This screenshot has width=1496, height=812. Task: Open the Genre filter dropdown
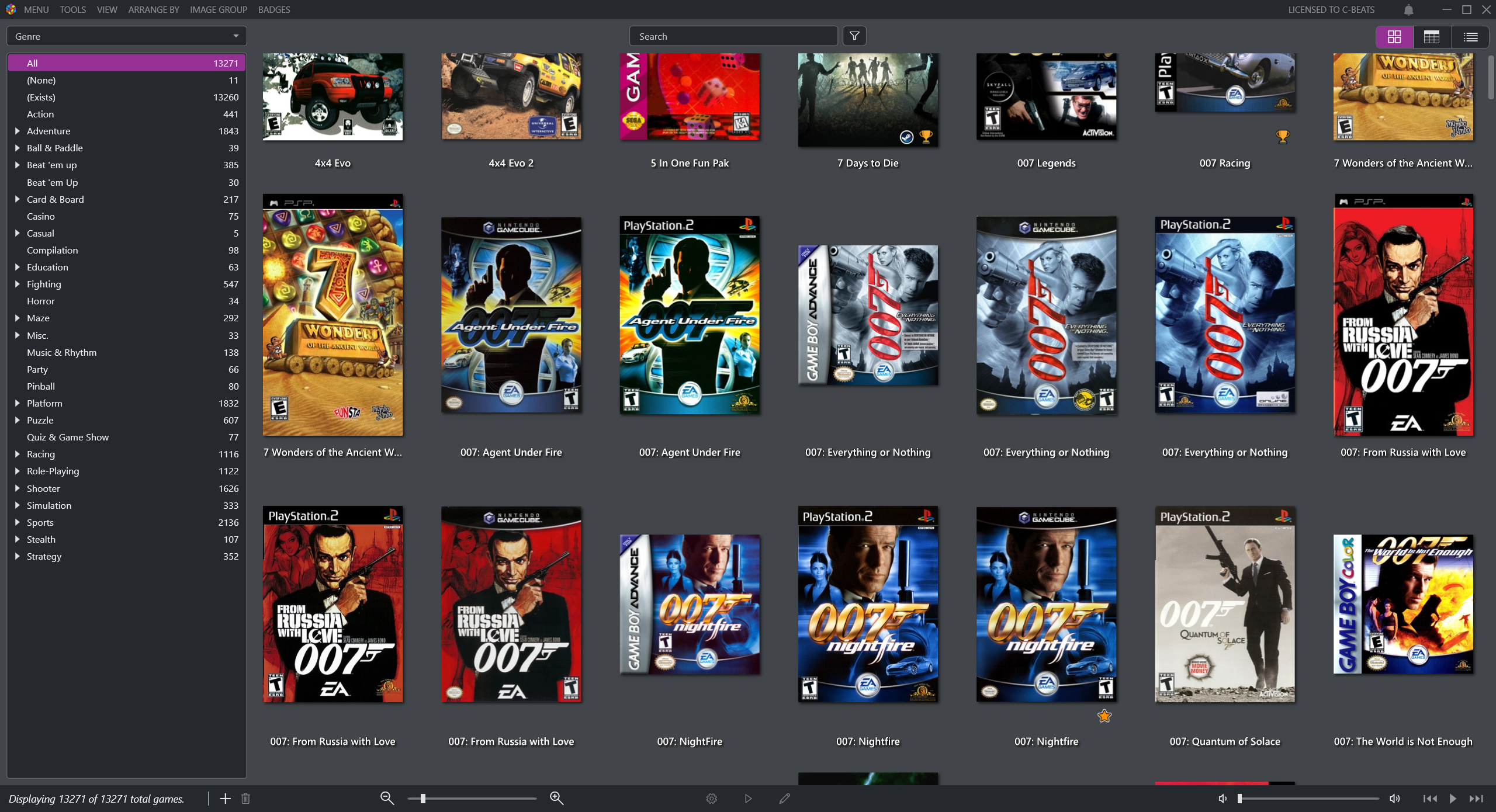[x=127, y=36]
